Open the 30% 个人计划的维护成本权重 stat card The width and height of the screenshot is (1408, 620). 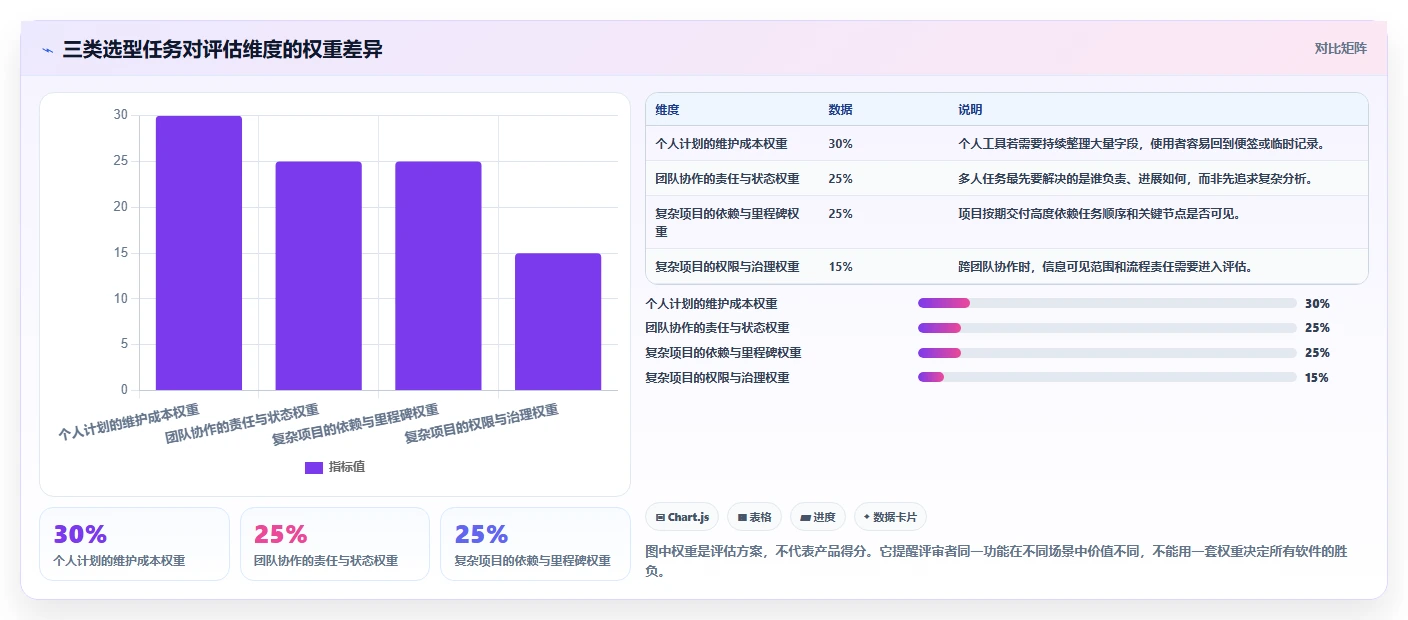tap(134, 544)
